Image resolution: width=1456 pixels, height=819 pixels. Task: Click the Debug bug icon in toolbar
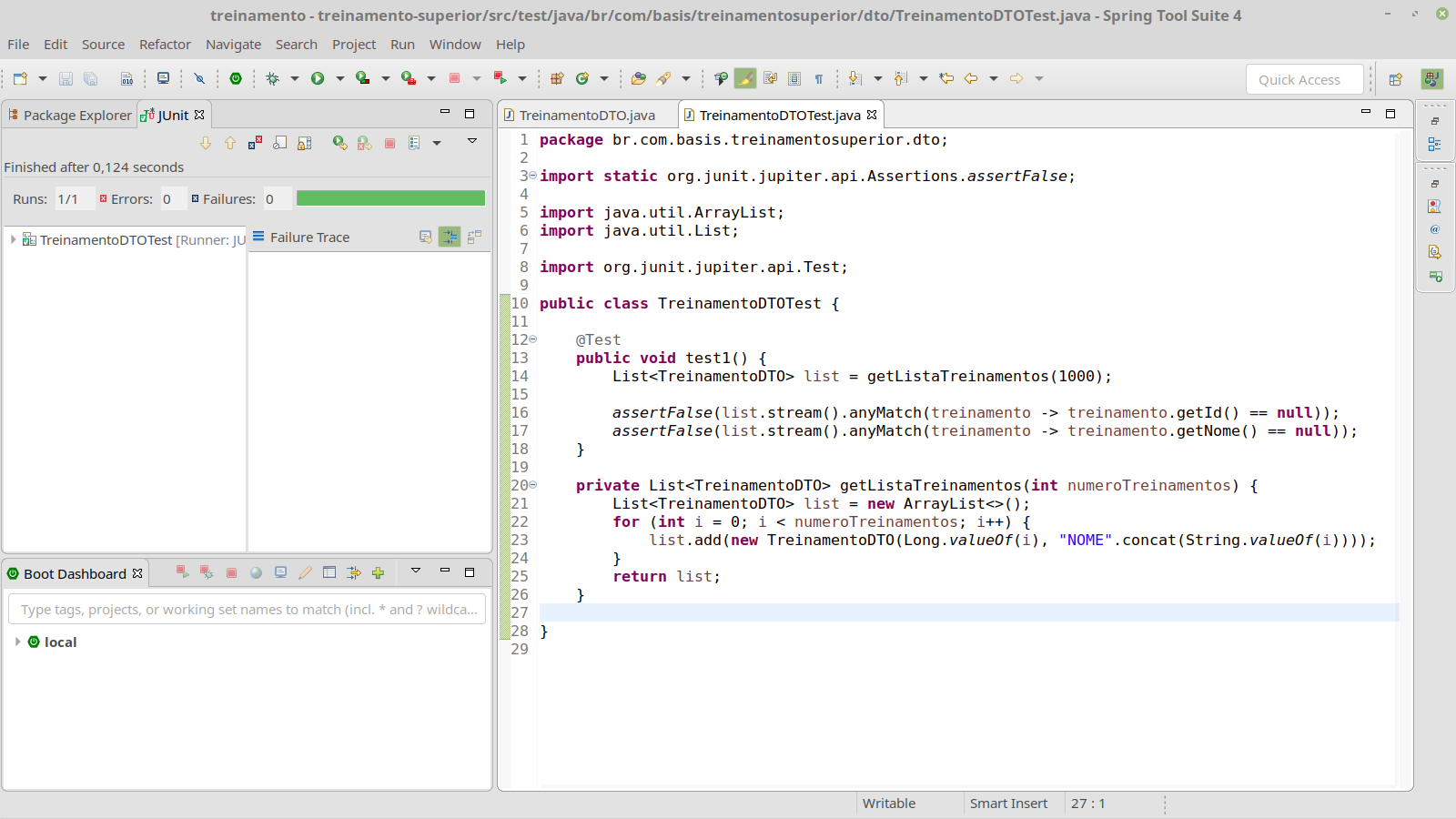point(272,78)
